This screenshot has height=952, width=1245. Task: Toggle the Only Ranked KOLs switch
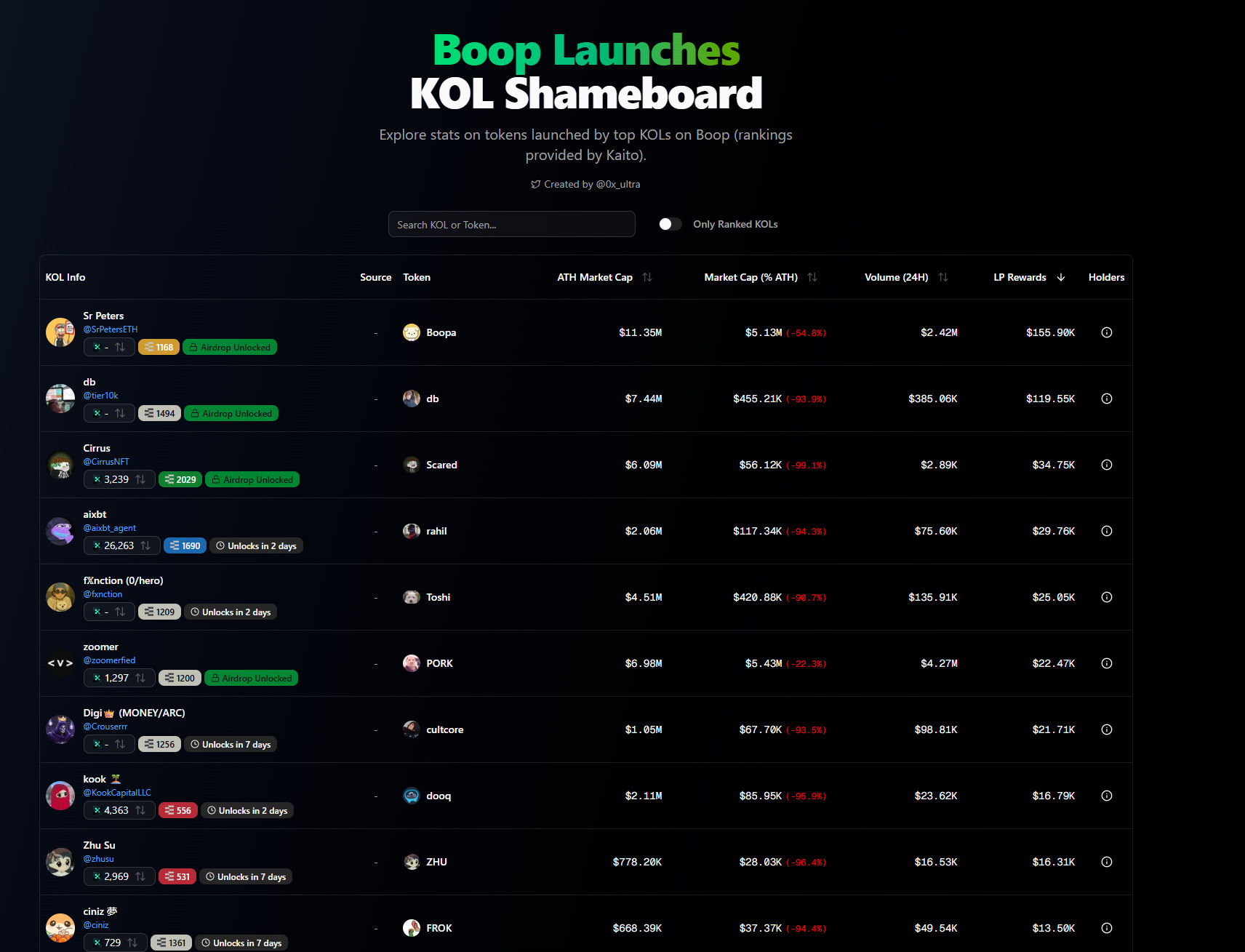click(x=670, y=224)
